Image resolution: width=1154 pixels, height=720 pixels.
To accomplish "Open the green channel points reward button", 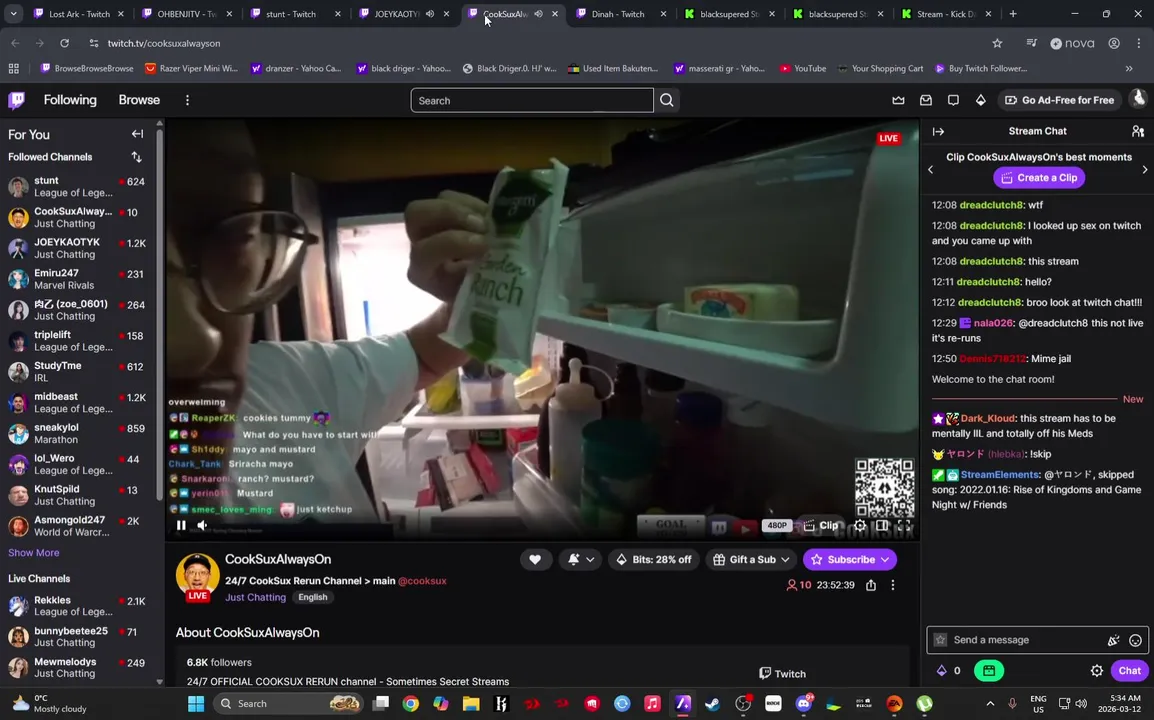I will coord(988,671).
